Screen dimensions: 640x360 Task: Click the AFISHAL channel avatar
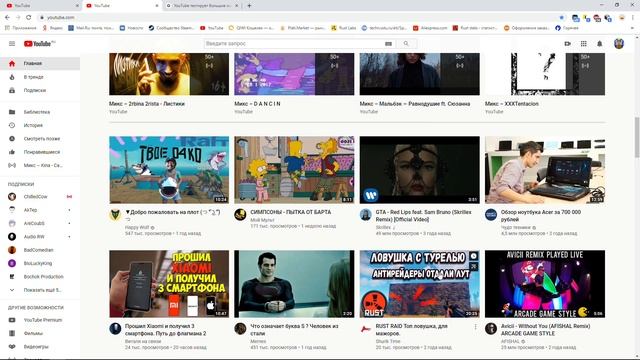coord(491,329)
